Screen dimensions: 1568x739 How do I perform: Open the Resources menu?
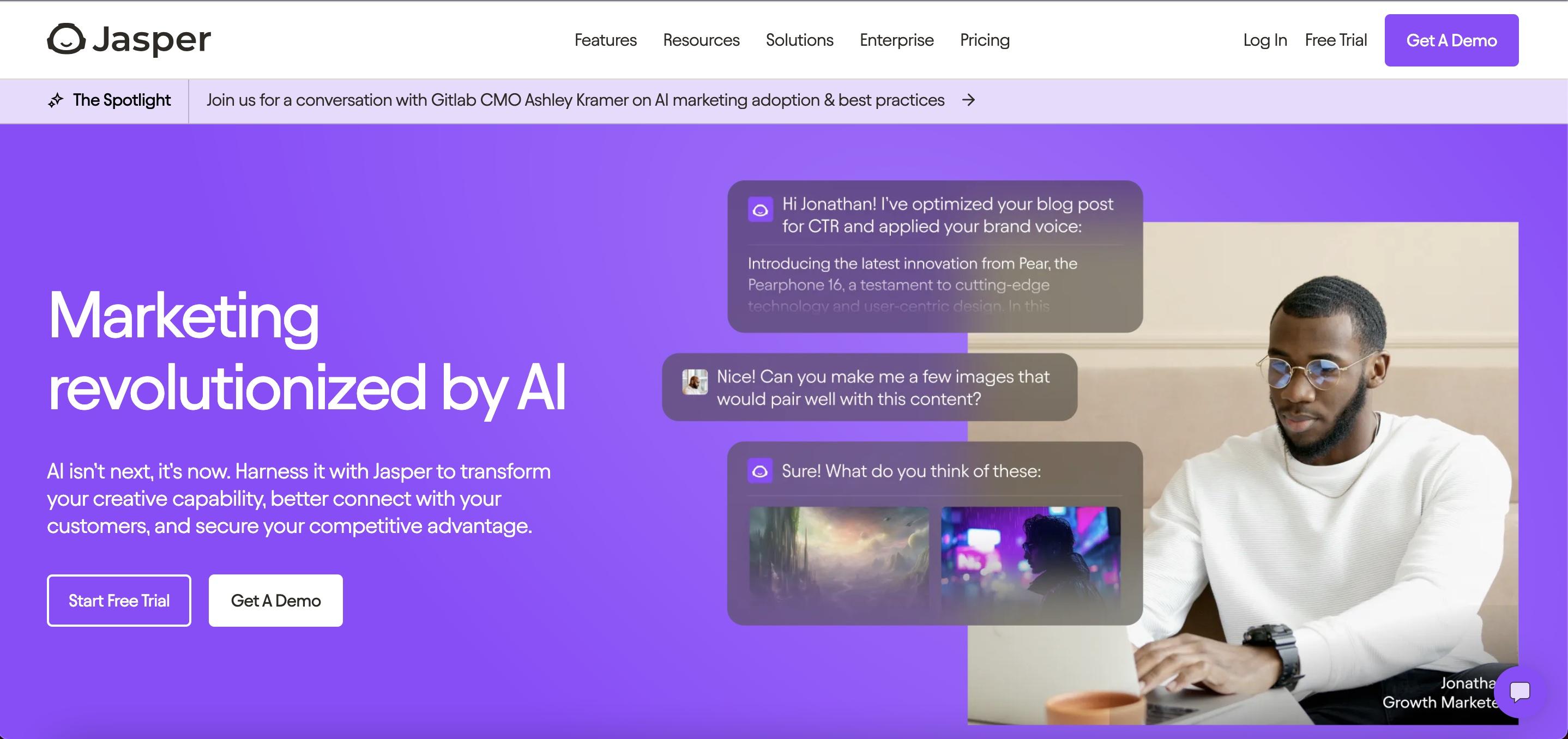(701, 40)
